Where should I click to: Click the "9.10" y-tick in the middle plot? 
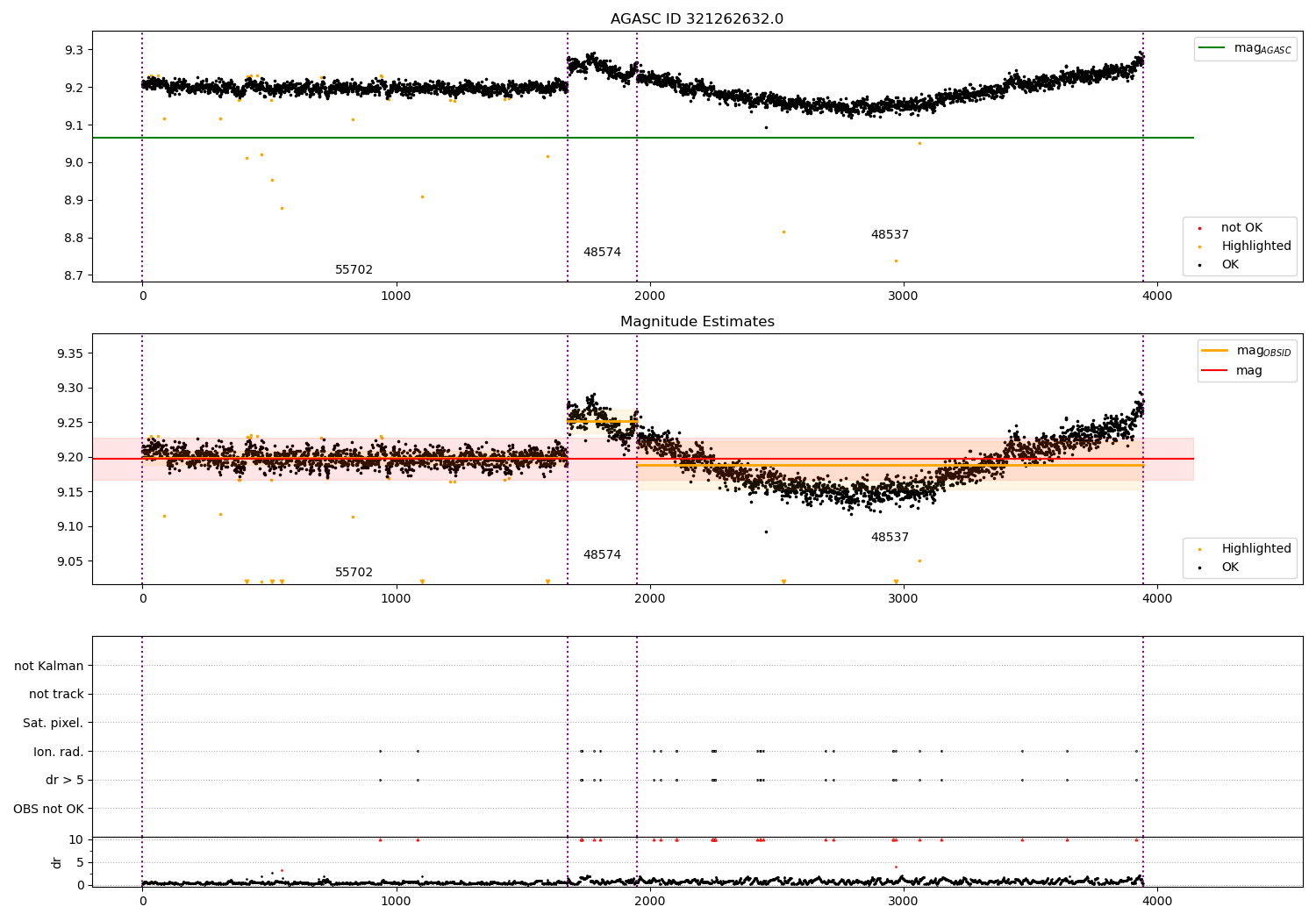click(x=70, y=527)
